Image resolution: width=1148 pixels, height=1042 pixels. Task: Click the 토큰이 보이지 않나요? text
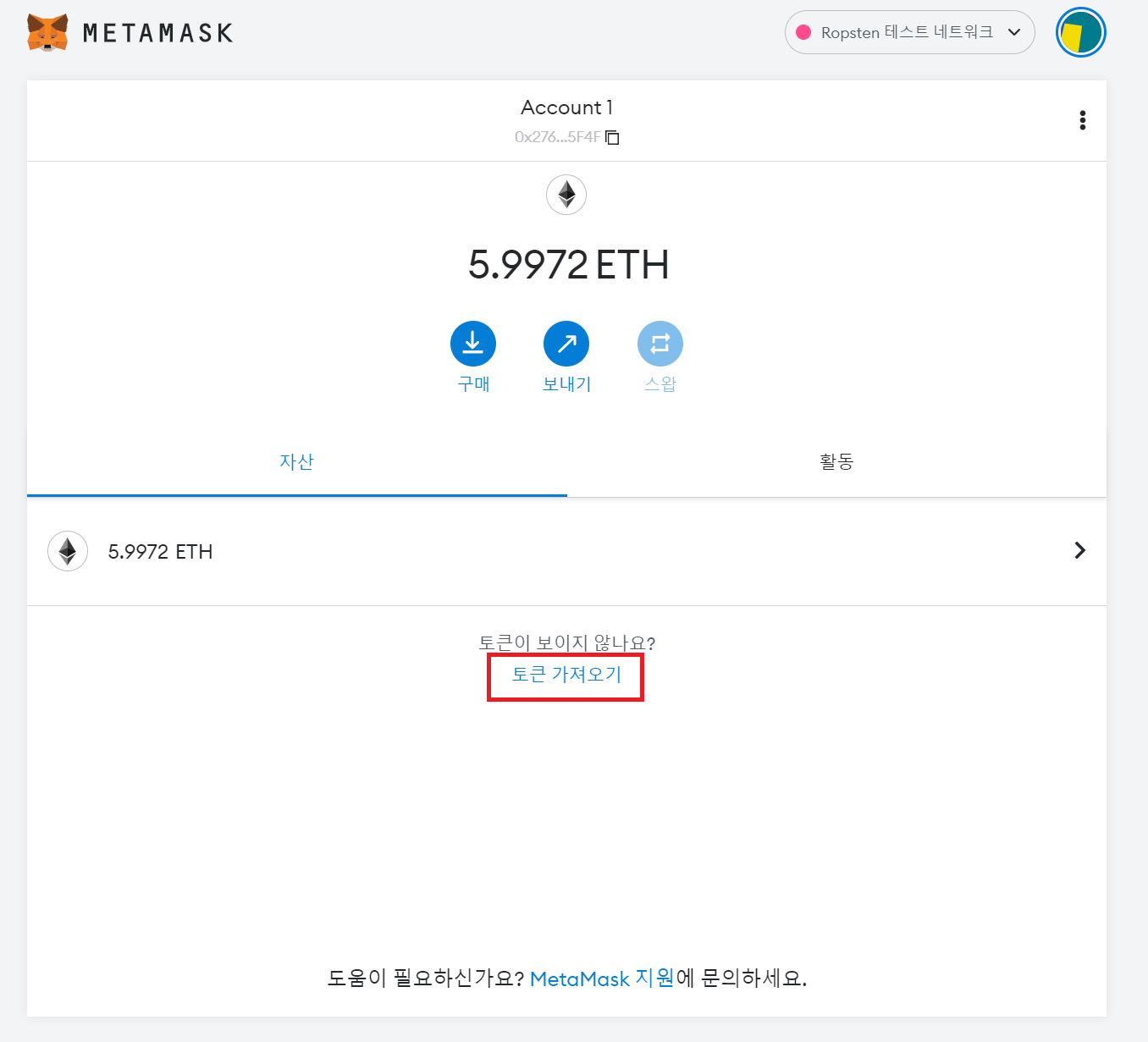point(566,643)
